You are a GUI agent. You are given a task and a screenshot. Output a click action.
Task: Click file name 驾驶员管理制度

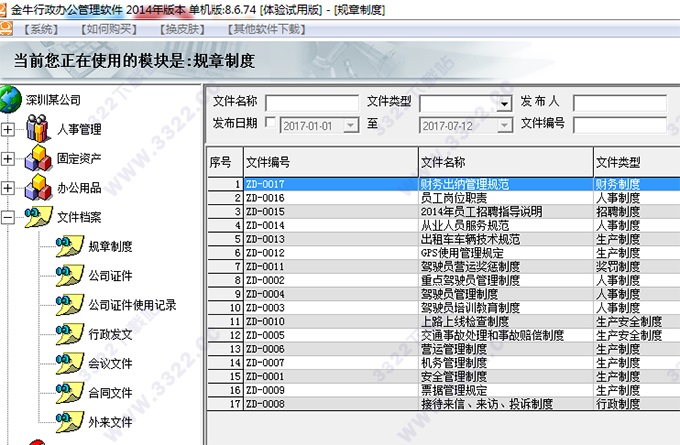click(459, 294)
